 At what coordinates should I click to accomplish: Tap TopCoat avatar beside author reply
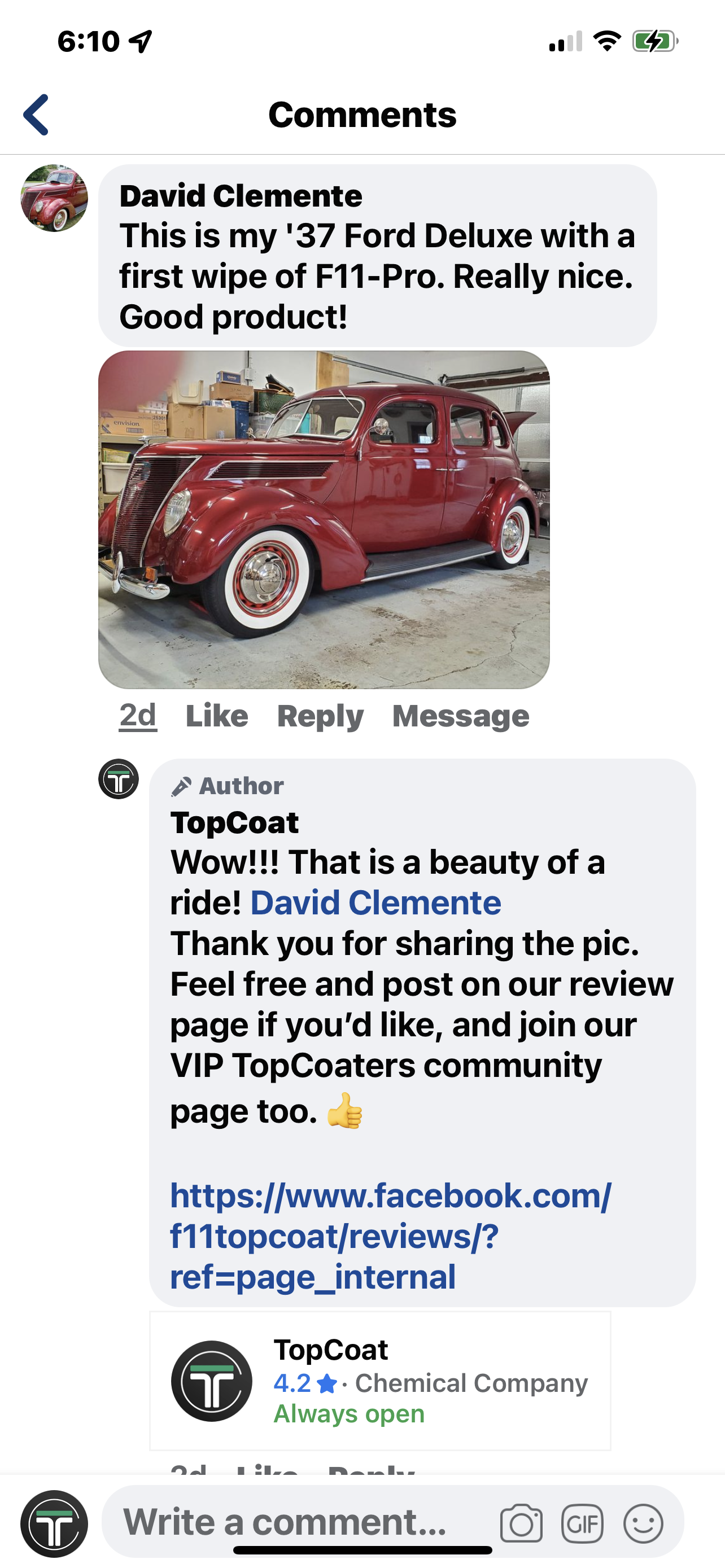click(x=119, y=778)
